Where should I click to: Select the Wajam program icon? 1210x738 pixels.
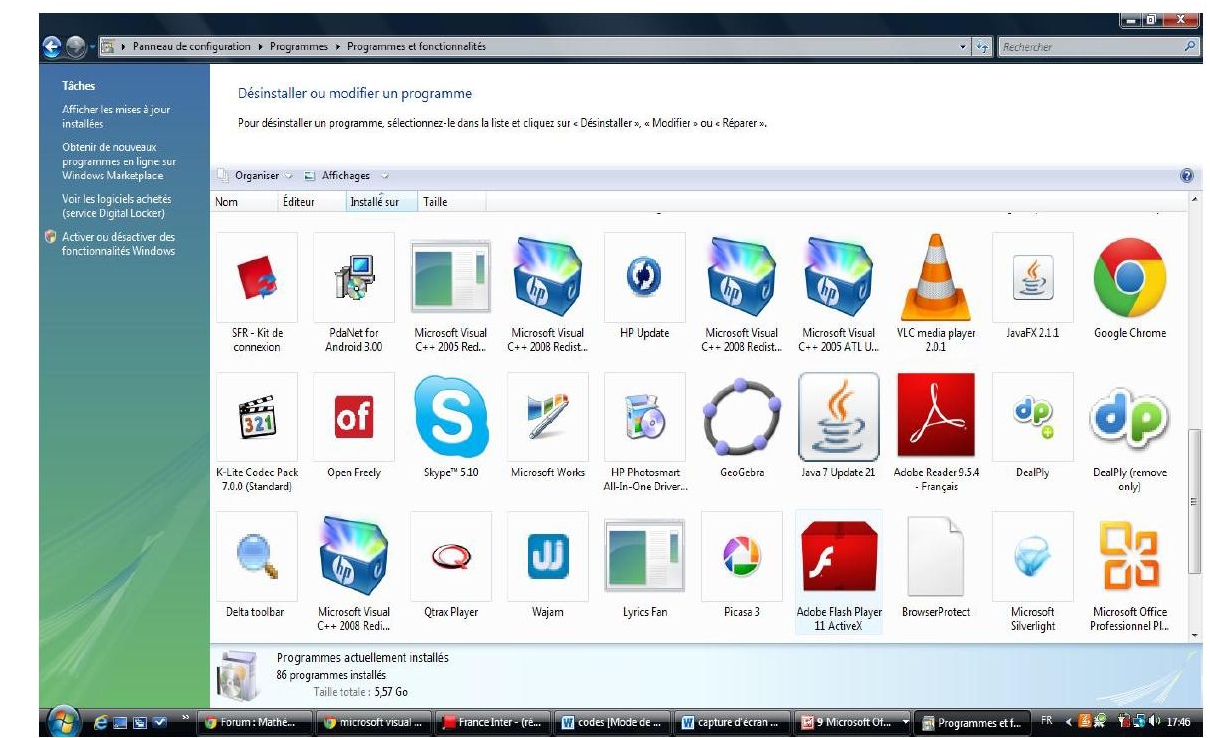pos(548,554)
